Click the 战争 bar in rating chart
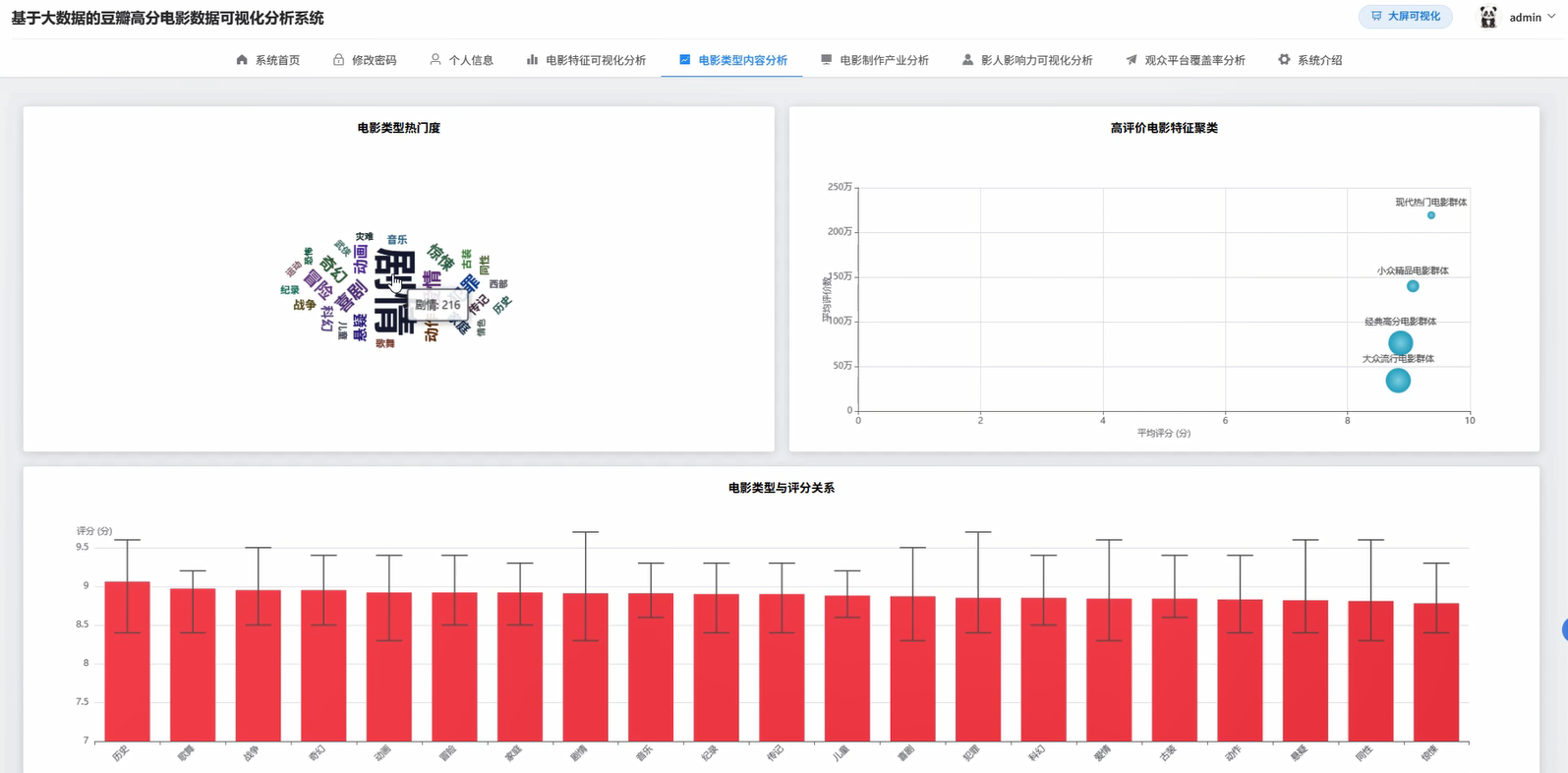1568x773 pixels. point(259,666)
